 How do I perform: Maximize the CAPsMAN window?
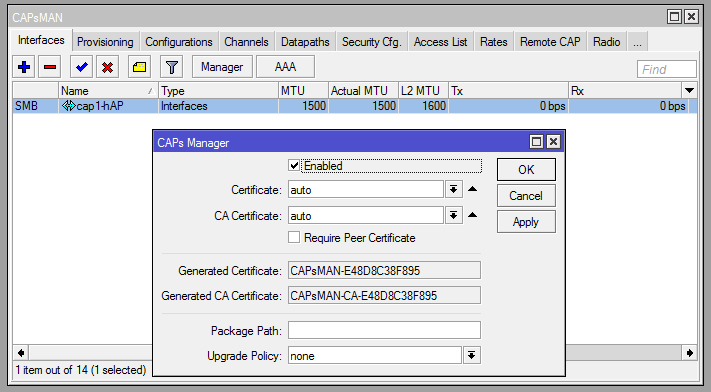[x=674, y=17]
